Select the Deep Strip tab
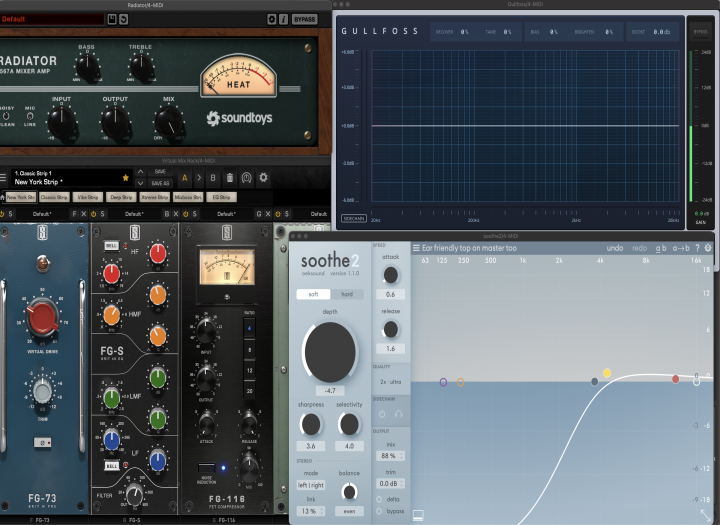This screenshot has height=525, width=720. [x=121, y=197]
